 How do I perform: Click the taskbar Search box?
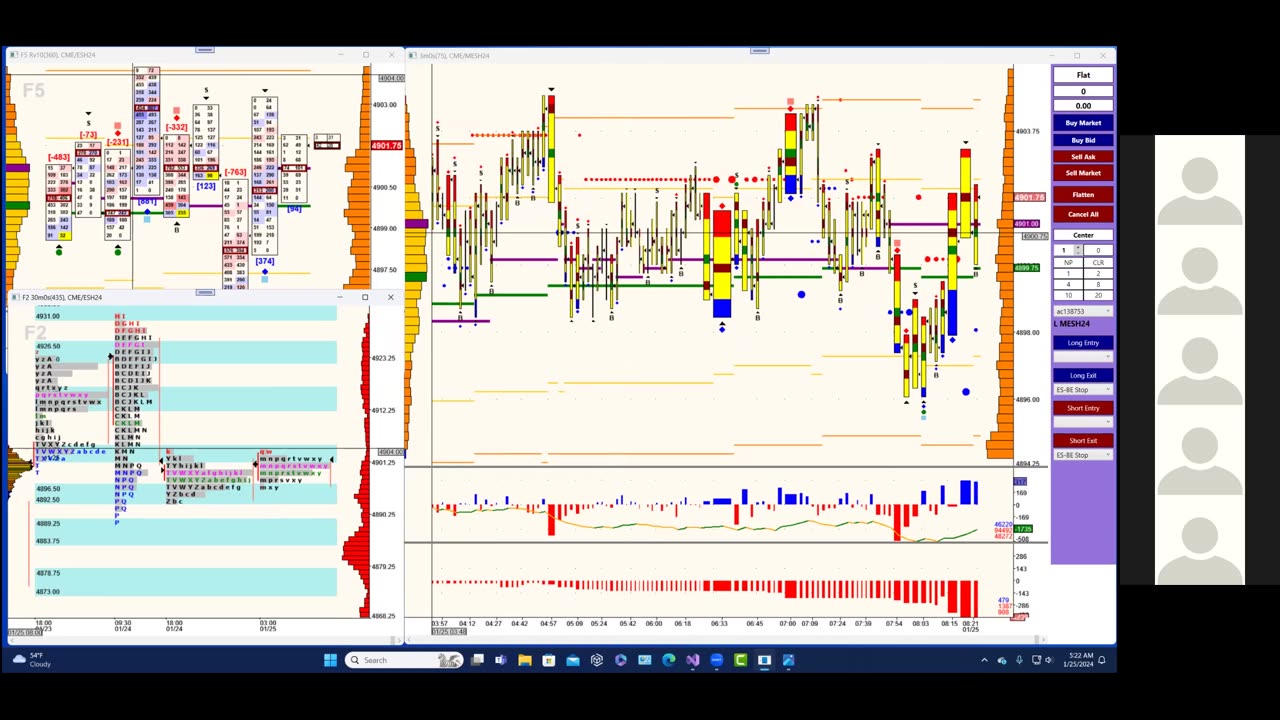[x=403, y=660]
